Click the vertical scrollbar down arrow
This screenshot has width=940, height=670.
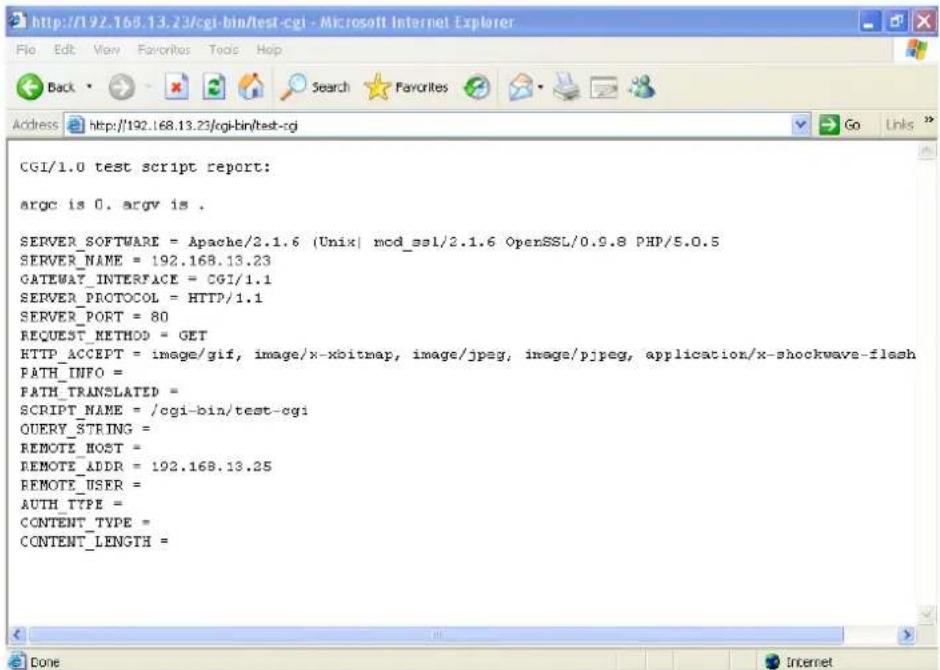coord(926,615)
